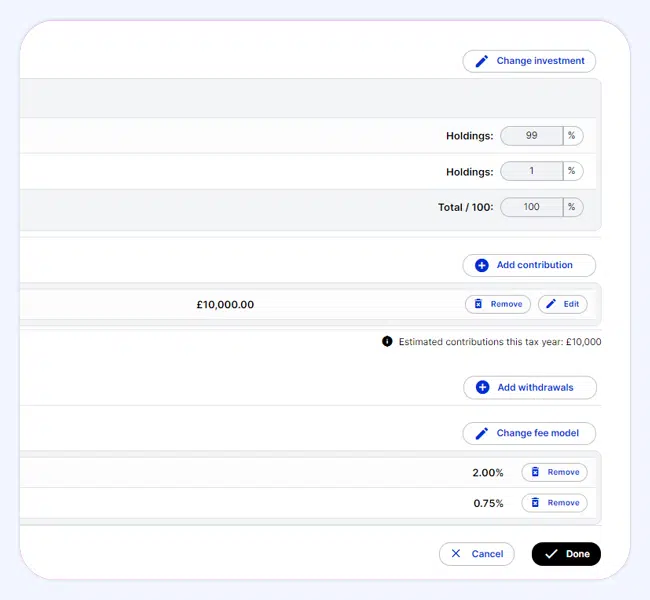Click the X icon on Cancel
The width and height of the screenshot is (650, 600).
456,553
